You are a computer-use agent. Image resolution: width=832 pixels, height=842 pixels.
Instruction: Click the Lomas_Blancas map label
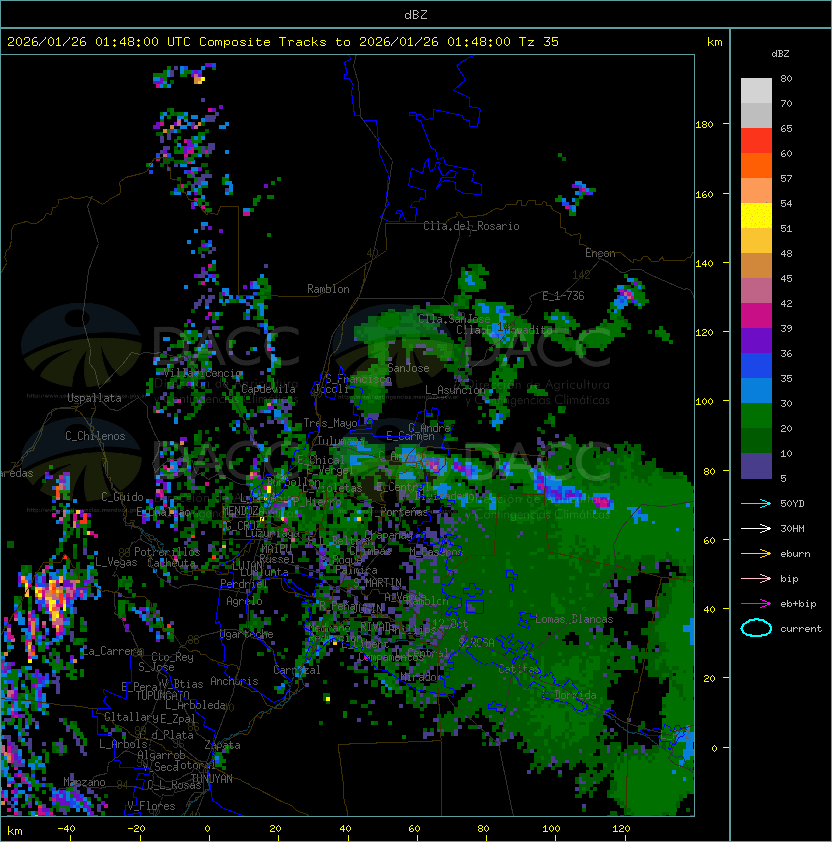pyautogui.click(x=574, y=619)
